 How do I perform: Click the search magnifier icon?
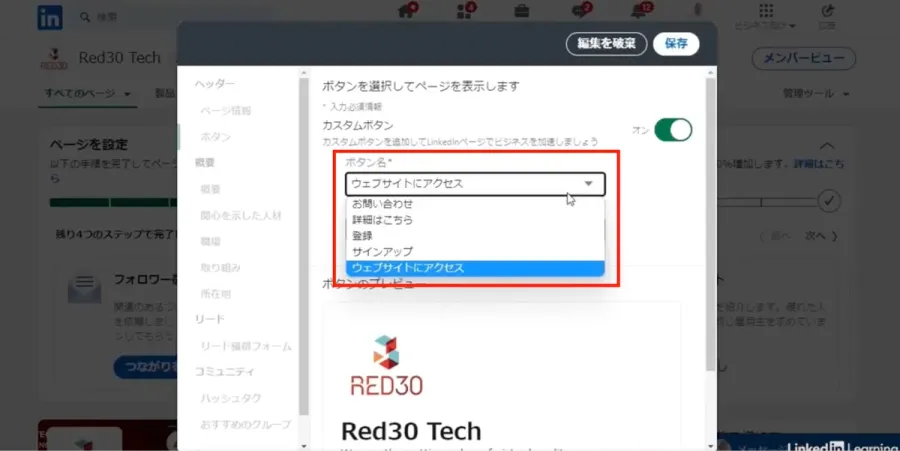pos(85,17)
